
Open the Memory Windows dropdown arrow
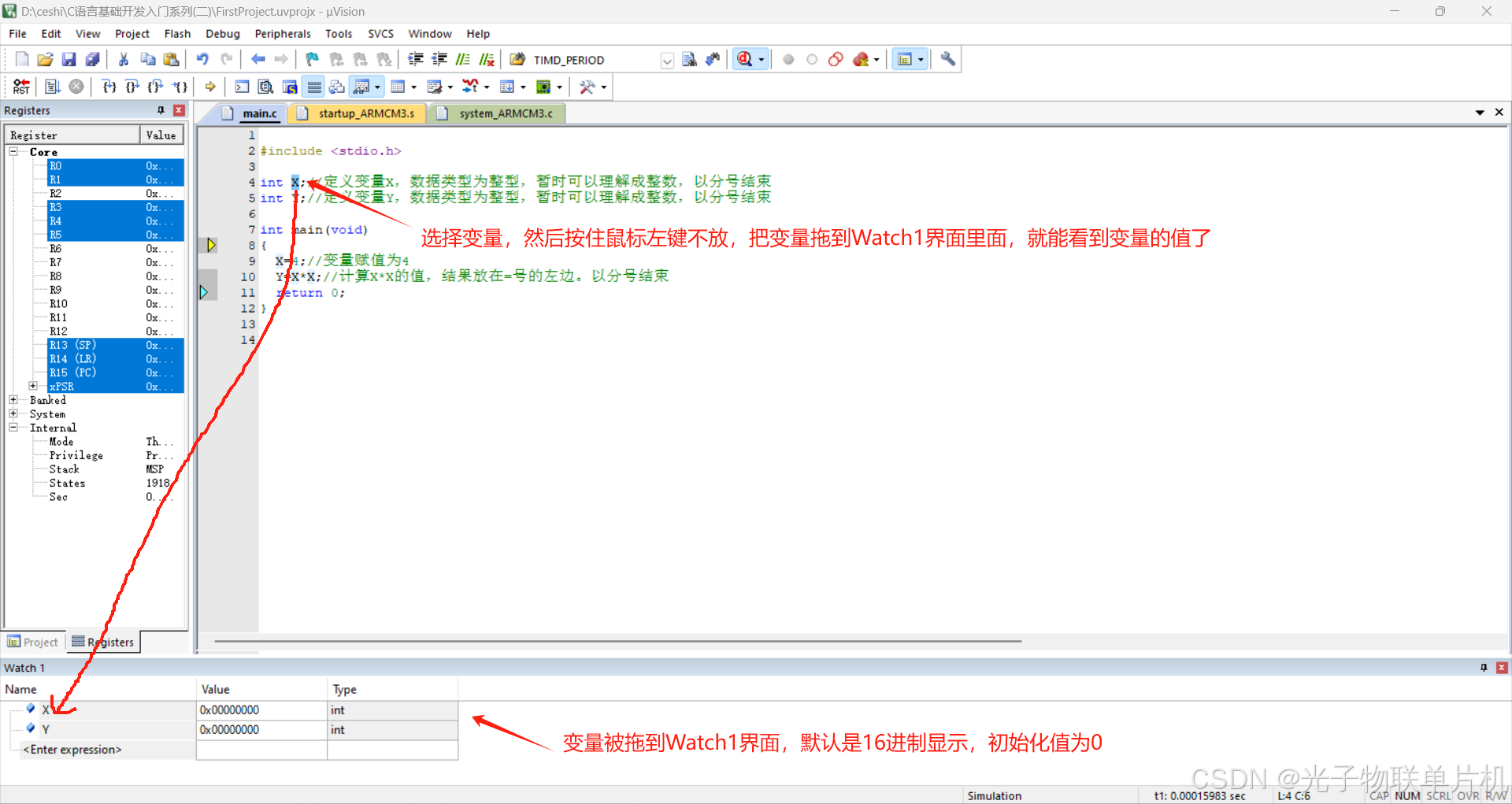pyautogui.click(x=414, y=87)
